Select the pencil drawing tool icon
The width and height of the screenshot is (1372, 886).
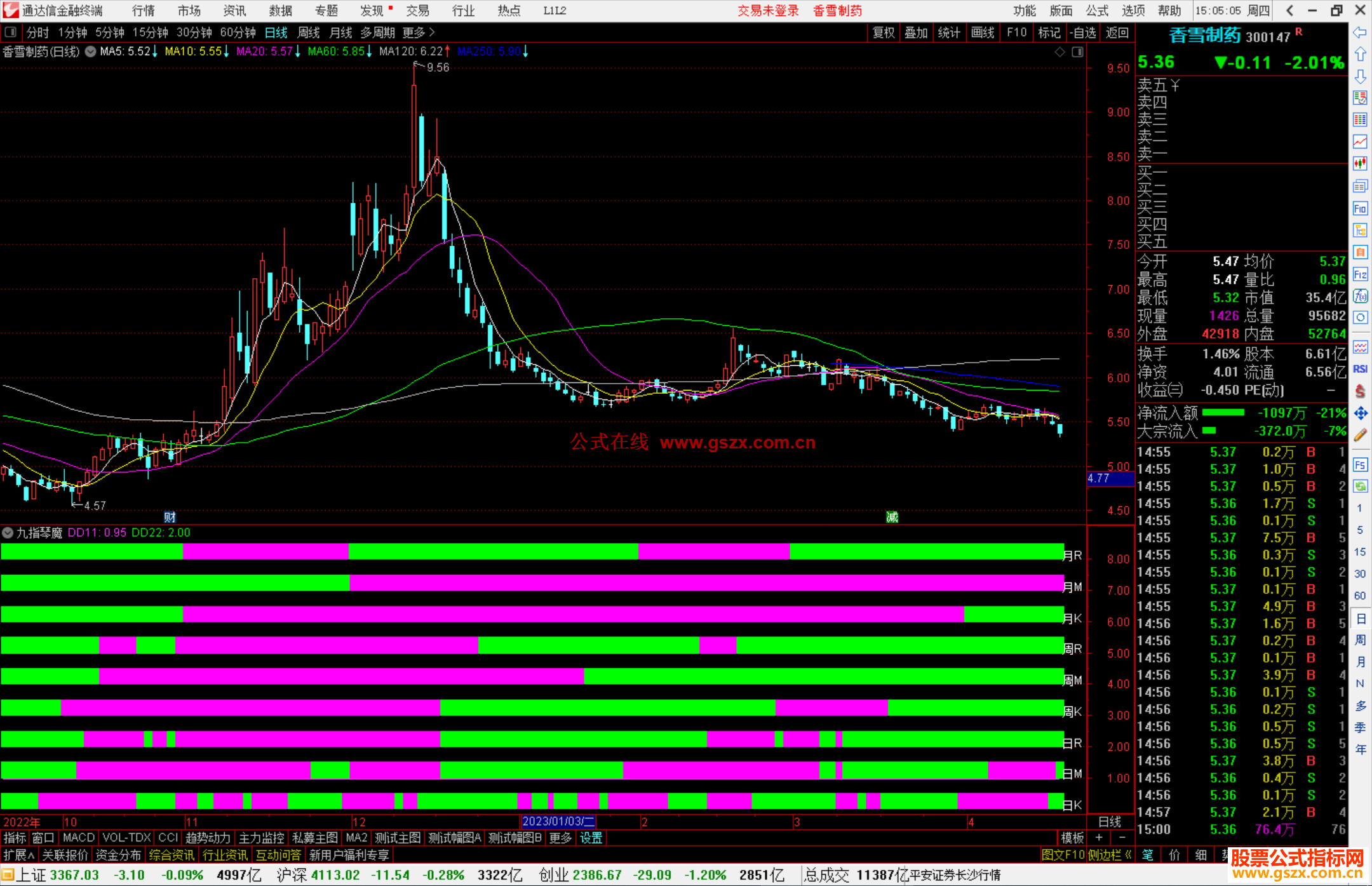click(1360, 435)
